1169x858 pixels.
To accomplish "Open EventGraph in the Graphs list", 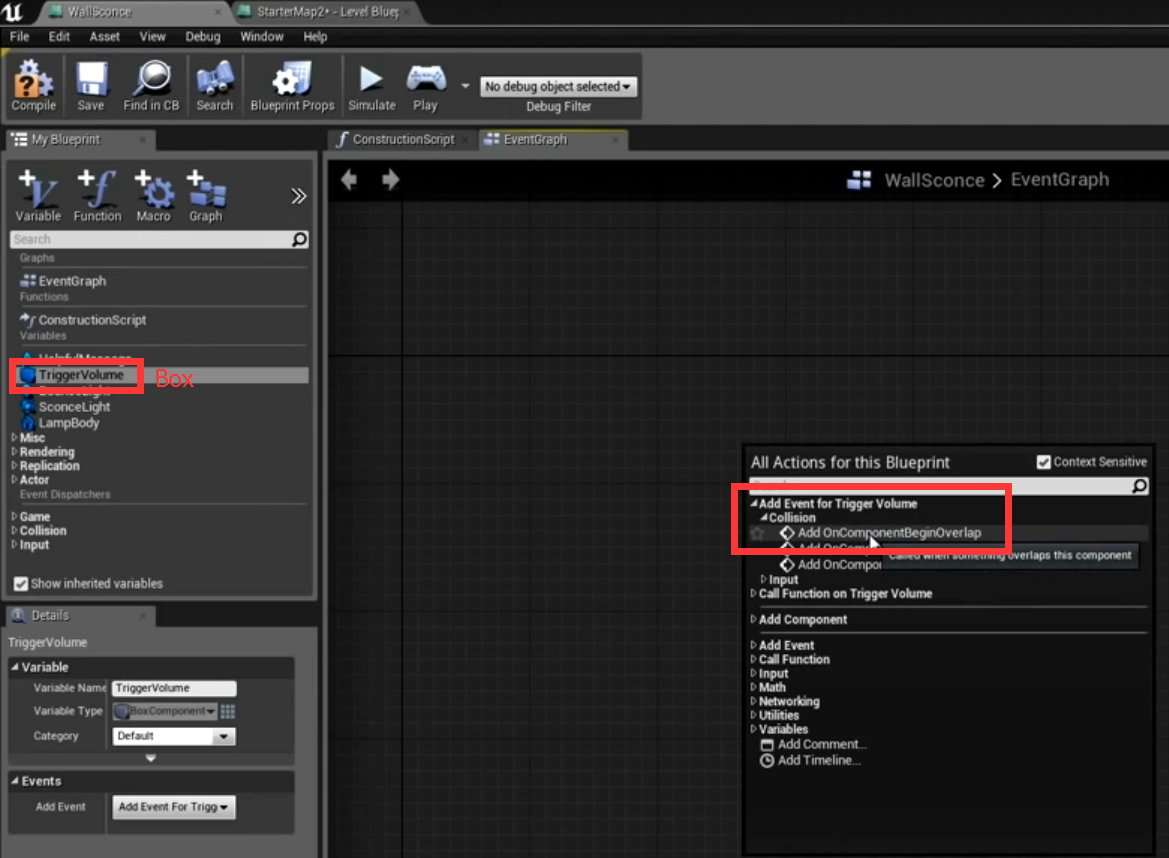I will click(x=72, y=281).
